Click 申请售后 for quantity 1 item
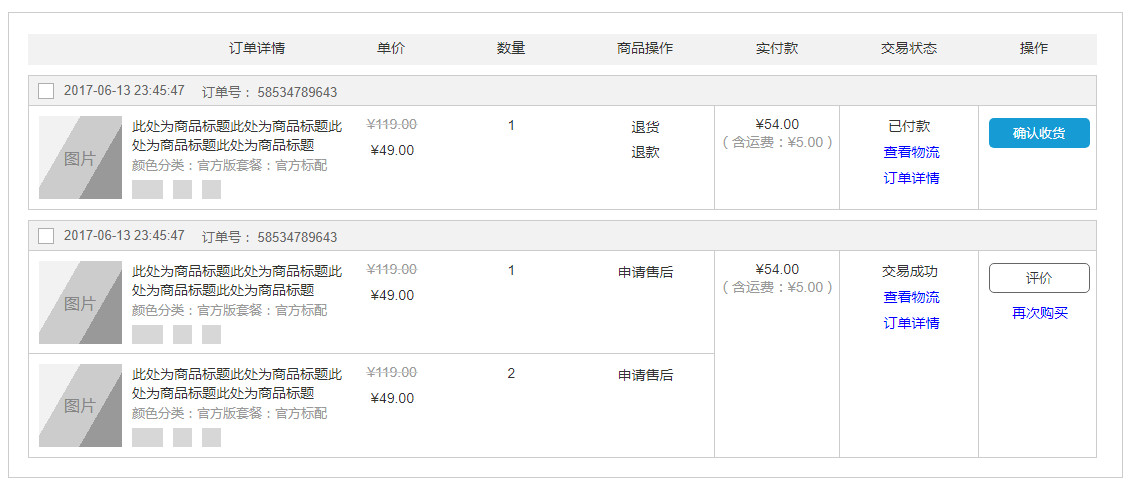 tap(645, 272)
